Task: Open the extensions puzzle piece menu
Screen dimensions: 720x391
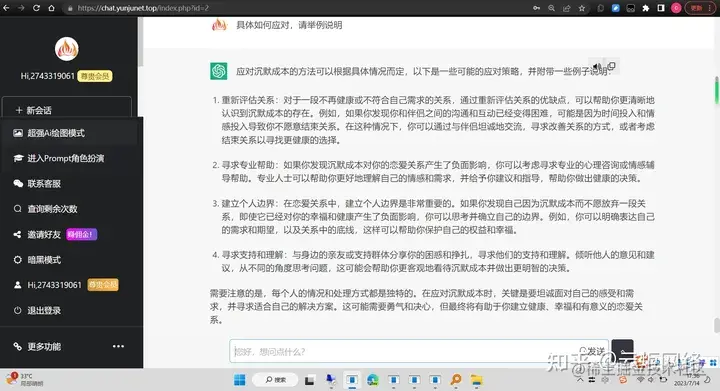Action: (646, 8)
